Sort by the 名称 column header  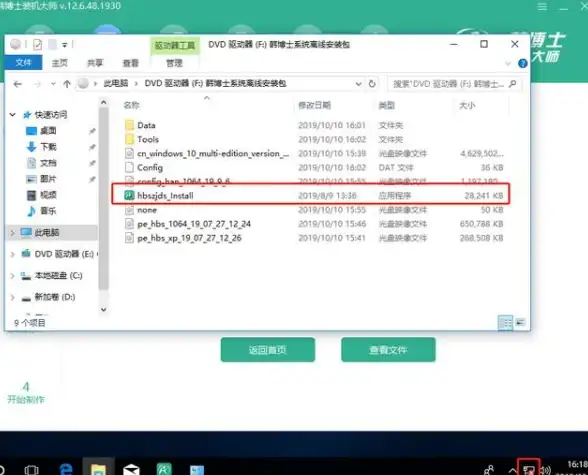pyautogui.click(x=132, y=105)
